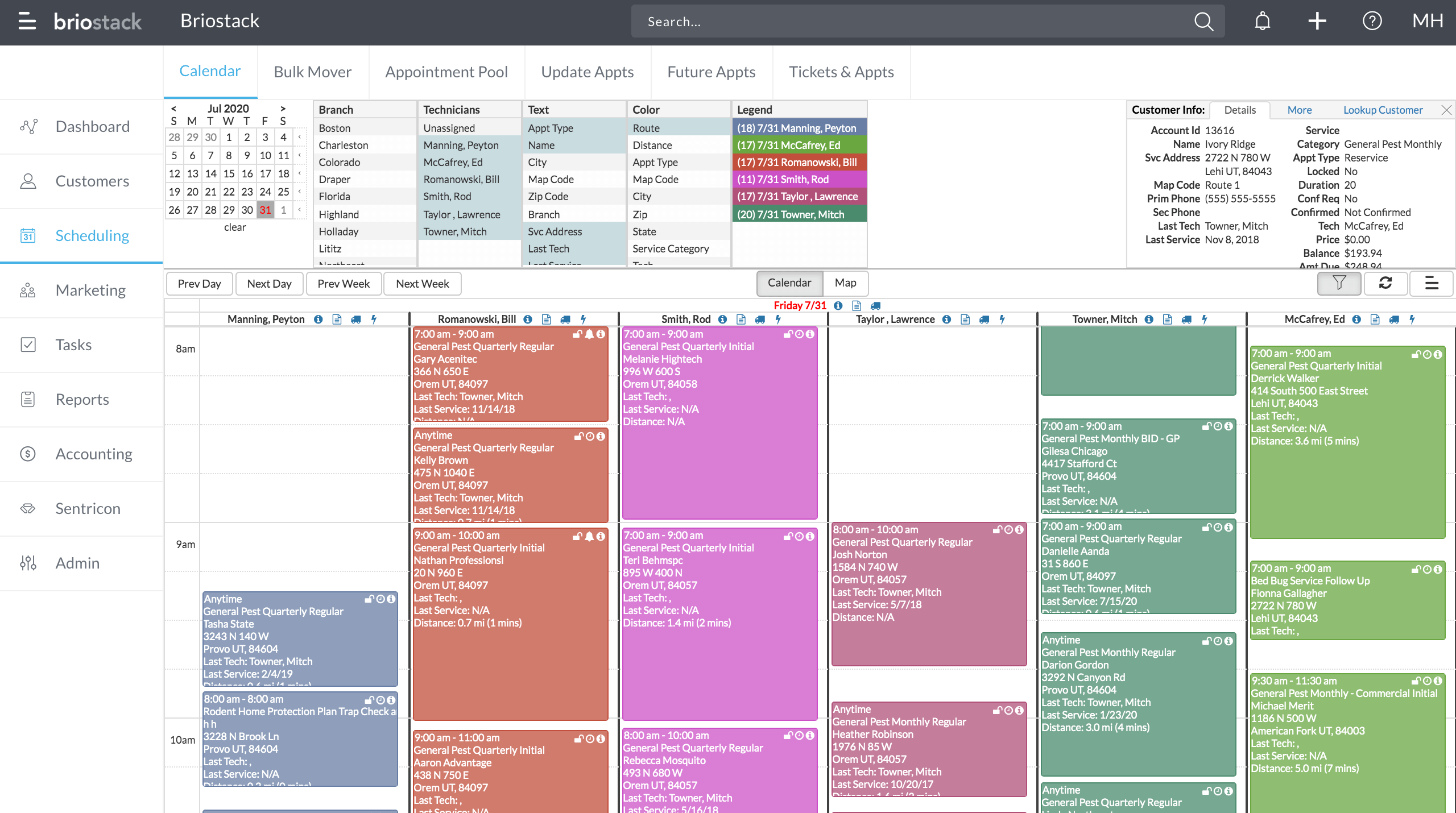Viewport: 1456px width, 813px height.
Task: Click the plus add-new icon
Action: click(1317, 21)
